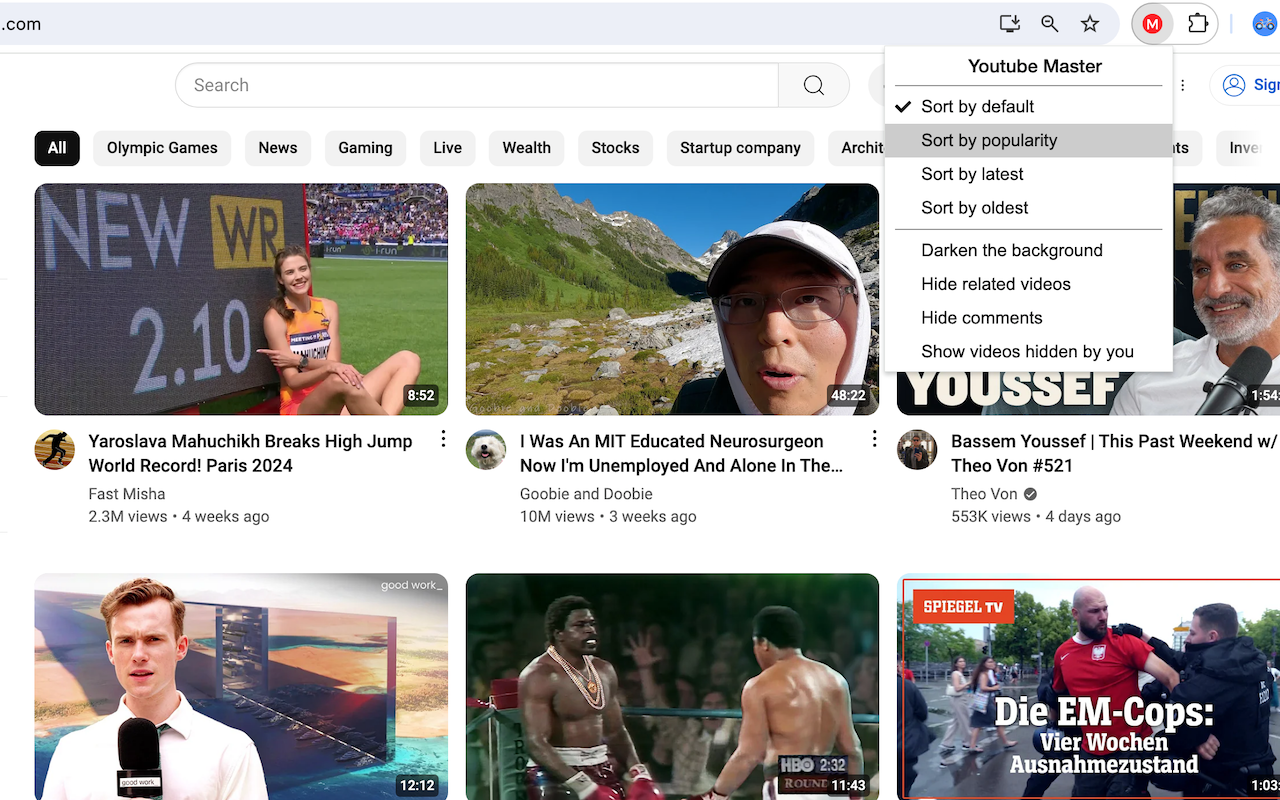This screenshot has height=800, width=1280.
Task: Open Theo Von channel avatar
Action: 917,450
